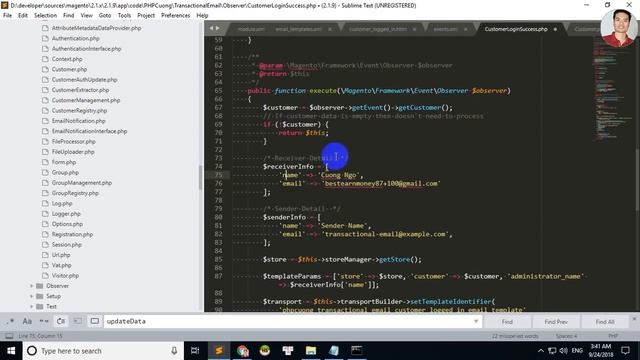The width and height of the screenshot is (640, 360).
Task: Open CustomerRegistry.php in the sidebar
Action: pos(79,111)
